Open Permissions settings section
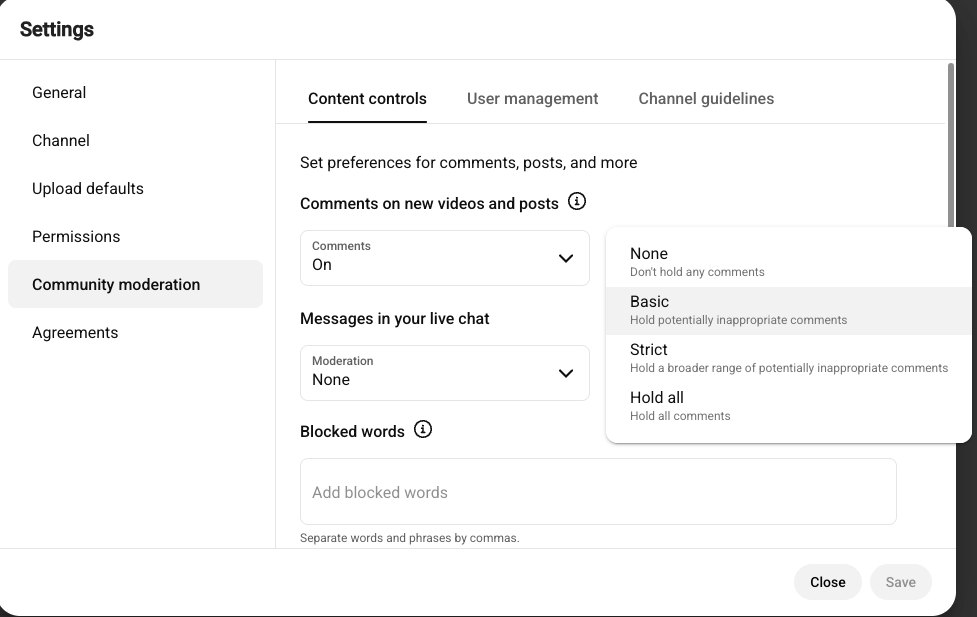Viewport: 977px width, 617px height. click(135, 236)
